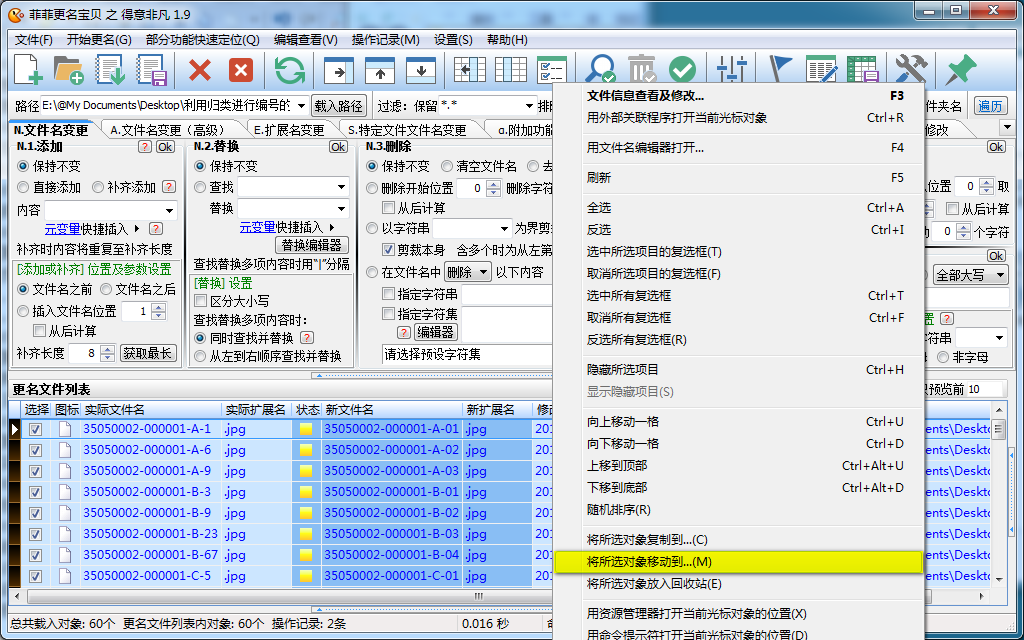Click the red help icon beside 补齐添加
This screenshot has height=640, width=1024.
168,187
